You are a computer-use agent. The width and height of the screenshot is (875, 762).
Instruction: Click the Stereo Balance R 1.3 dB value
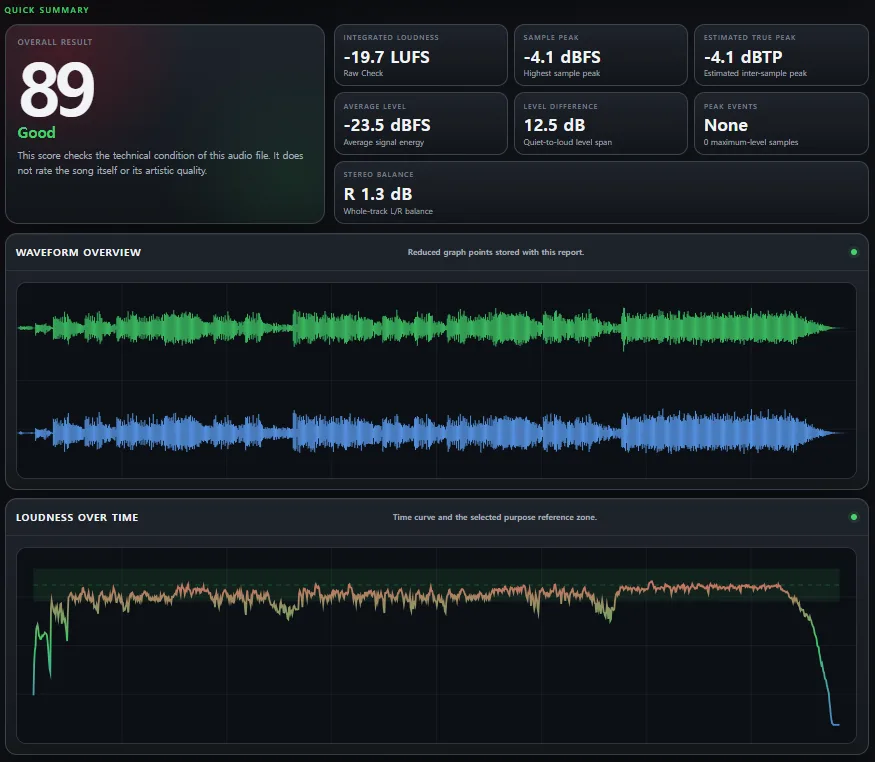coord(378,194)
